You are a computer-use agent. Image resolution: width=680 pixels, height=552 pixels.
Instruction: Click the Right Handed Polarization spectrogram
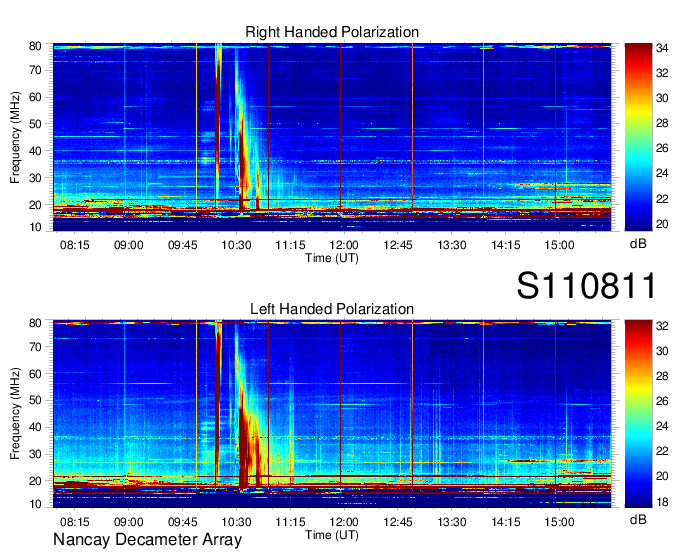pos(332,137)
